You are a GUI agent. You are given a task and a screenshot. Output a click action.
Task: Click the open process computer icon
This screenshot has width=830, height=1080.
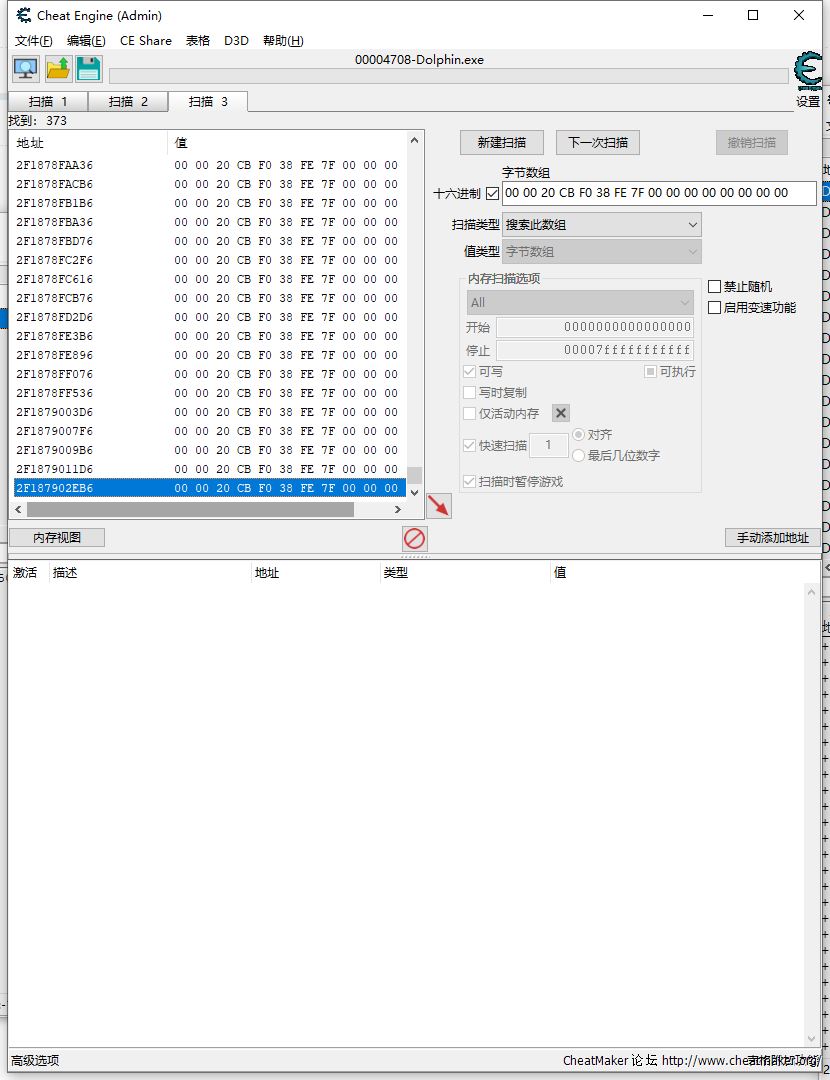(x=25, y=68)
